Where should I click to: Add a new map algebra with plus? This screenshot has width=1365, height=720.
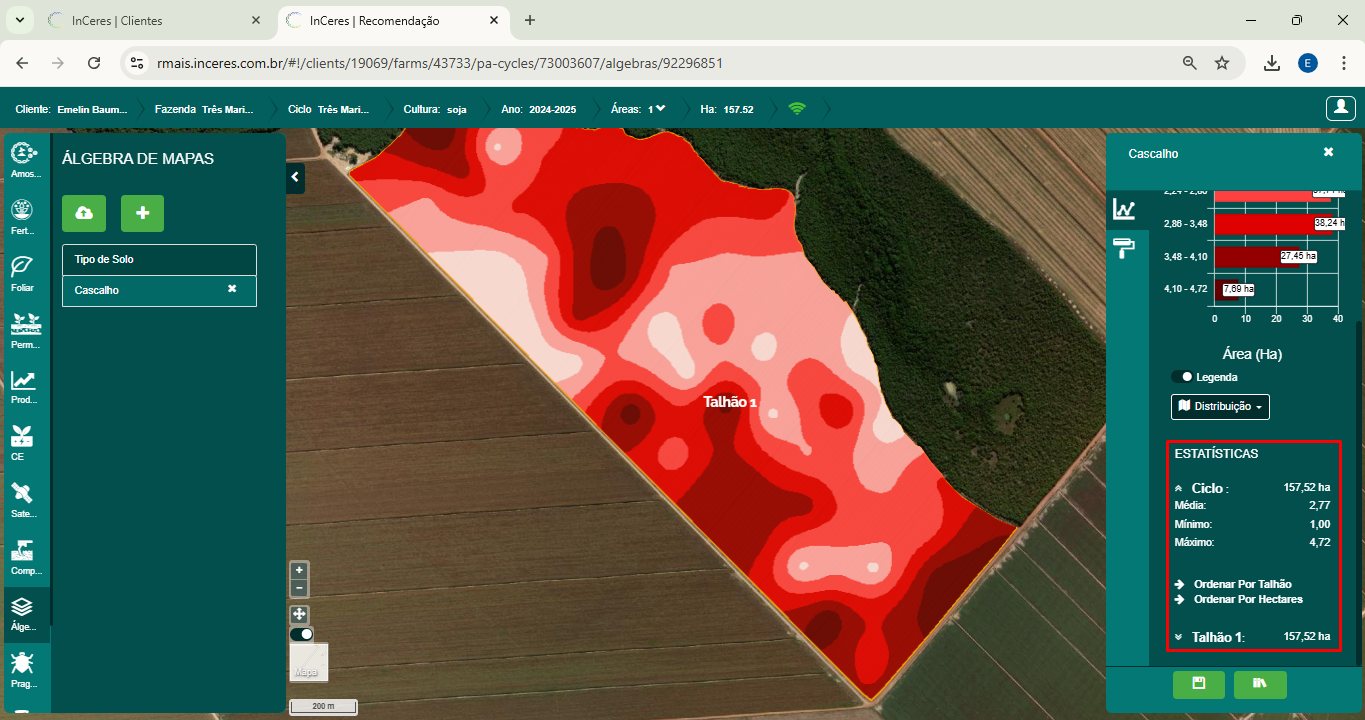[x=142, y=213]
